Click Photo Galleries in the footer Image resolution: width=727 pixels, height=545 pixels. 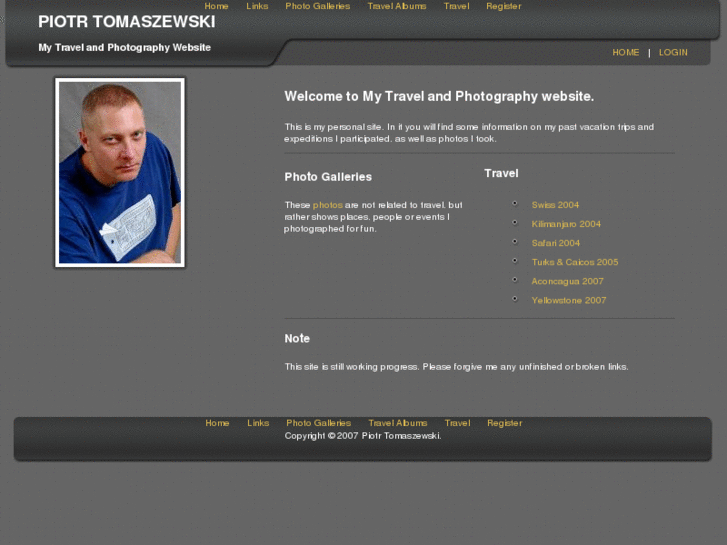(x=319, y=423)
